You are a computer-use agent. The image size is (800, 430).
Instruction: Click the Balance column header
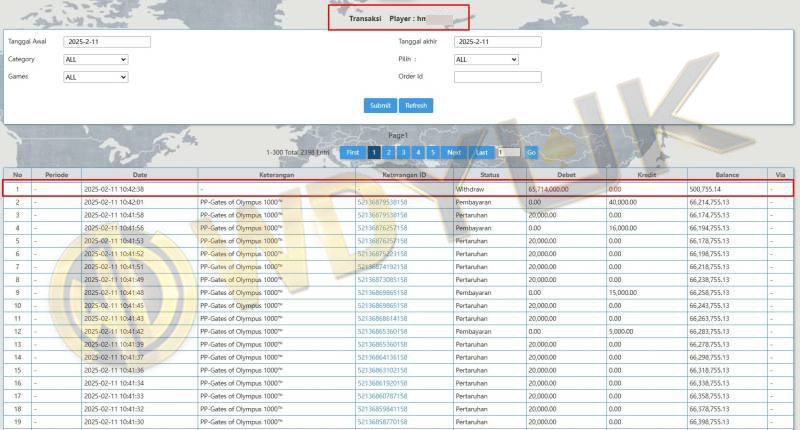pos(726,174)
